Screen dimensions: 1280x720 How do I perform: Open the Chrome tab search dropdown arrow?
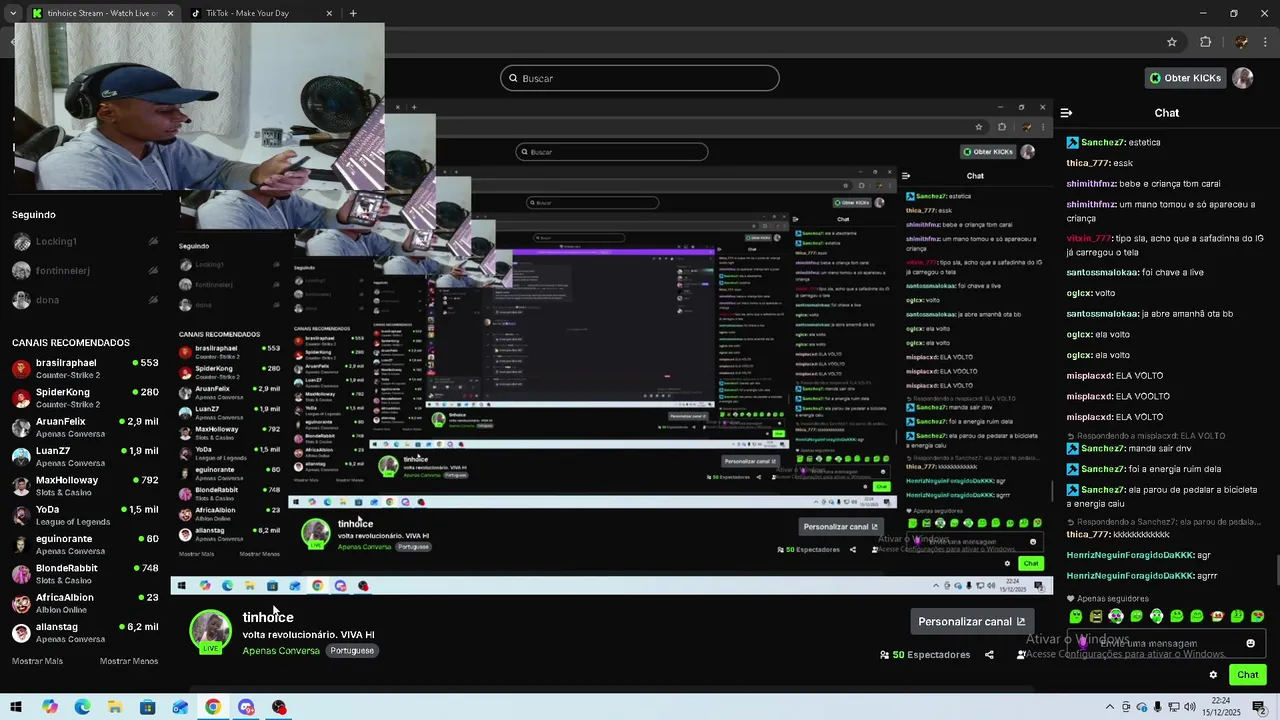(13, 13)
